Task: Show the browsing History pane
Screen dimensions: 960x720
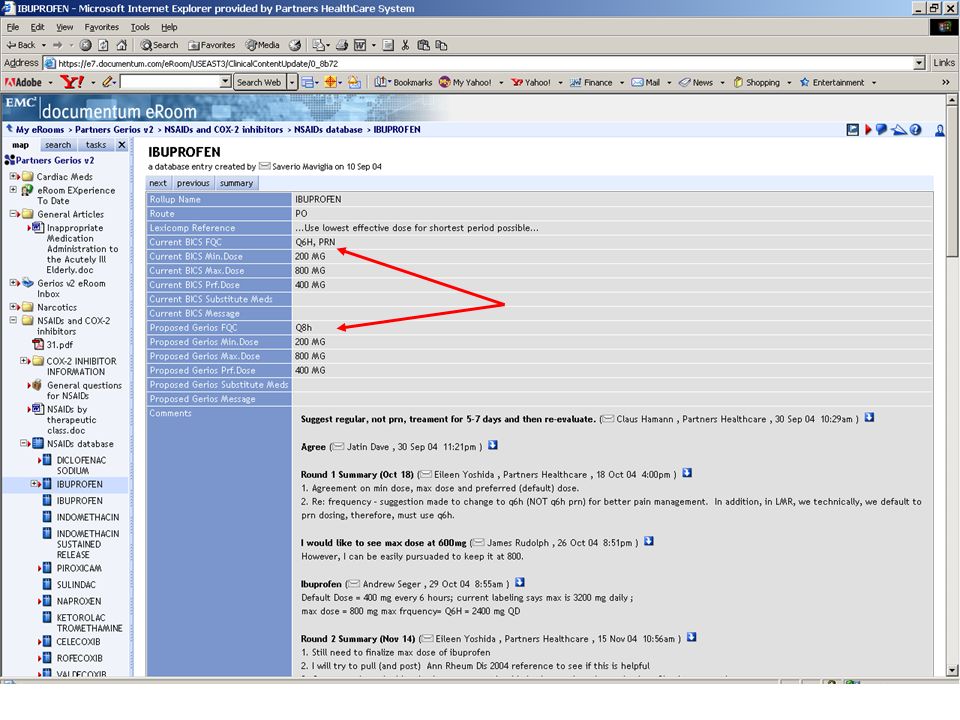Action: [x=295, y=45]
